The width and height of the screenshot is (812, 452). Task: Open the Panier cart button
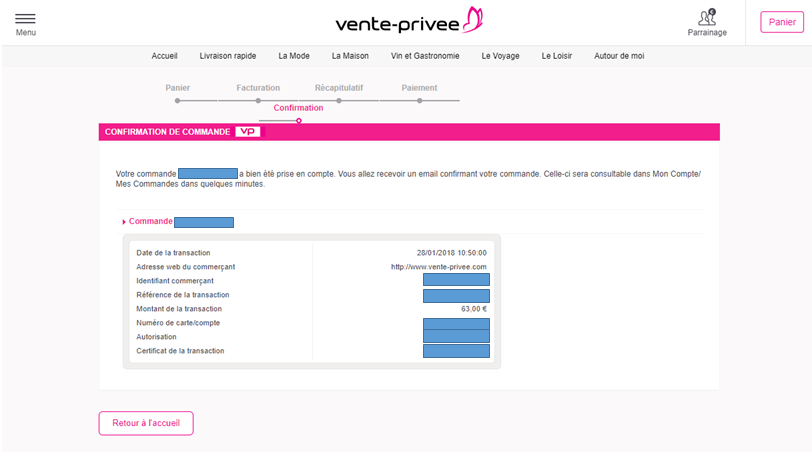782,22
